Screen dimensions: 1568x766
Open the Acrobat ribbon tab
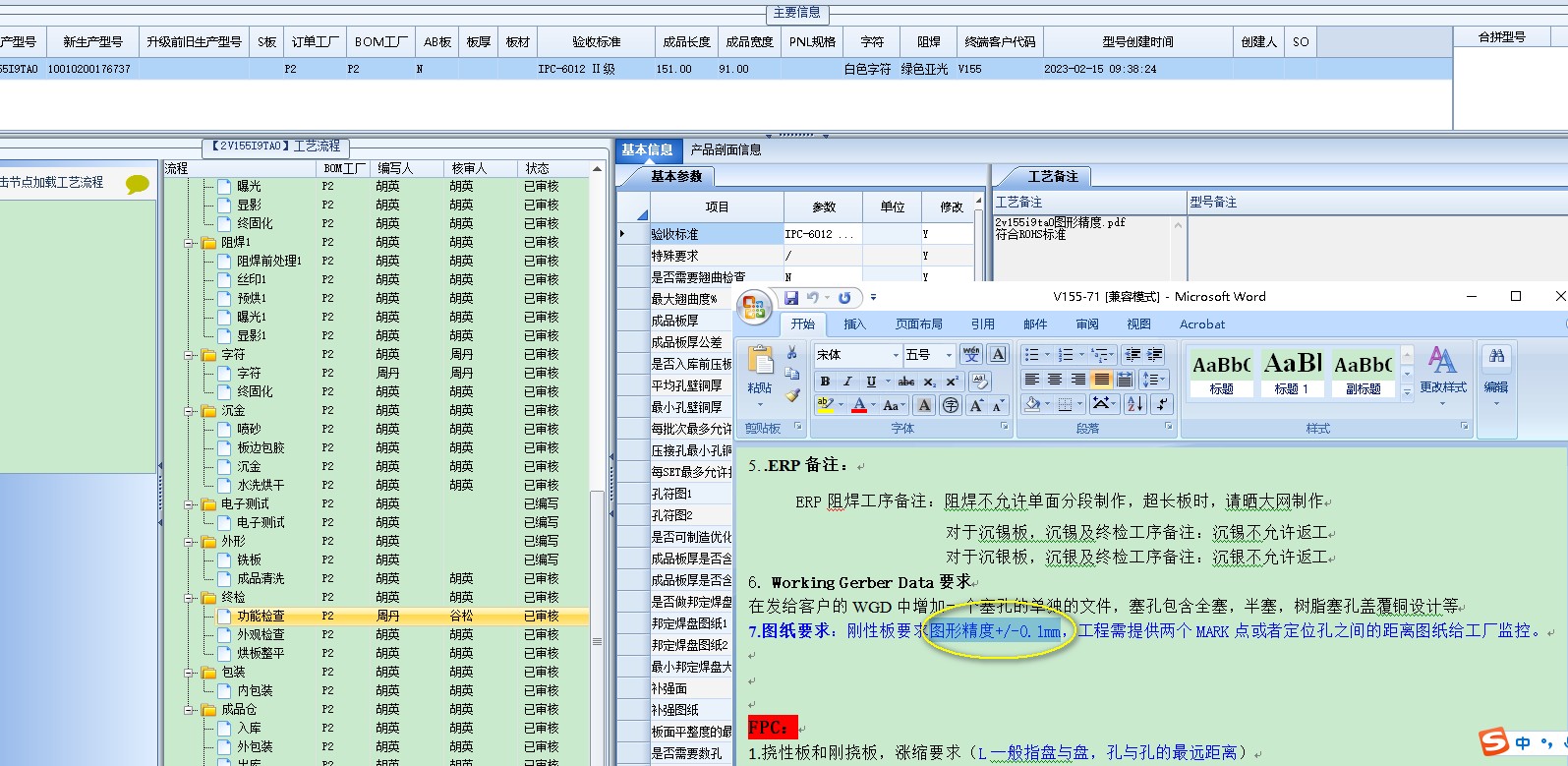pyautogui.click(x=1202, y=324)
